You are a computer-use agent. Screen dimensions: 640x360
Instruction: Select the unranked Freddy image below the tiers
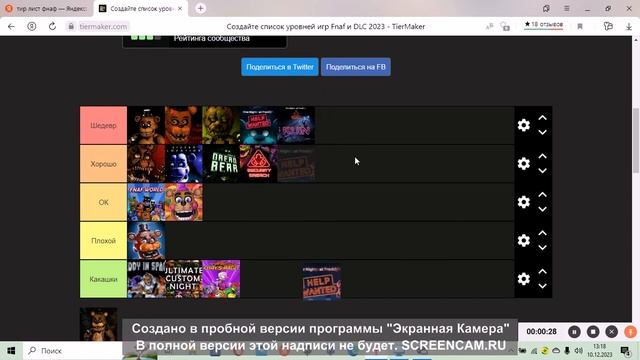click(x=98, y=324)
